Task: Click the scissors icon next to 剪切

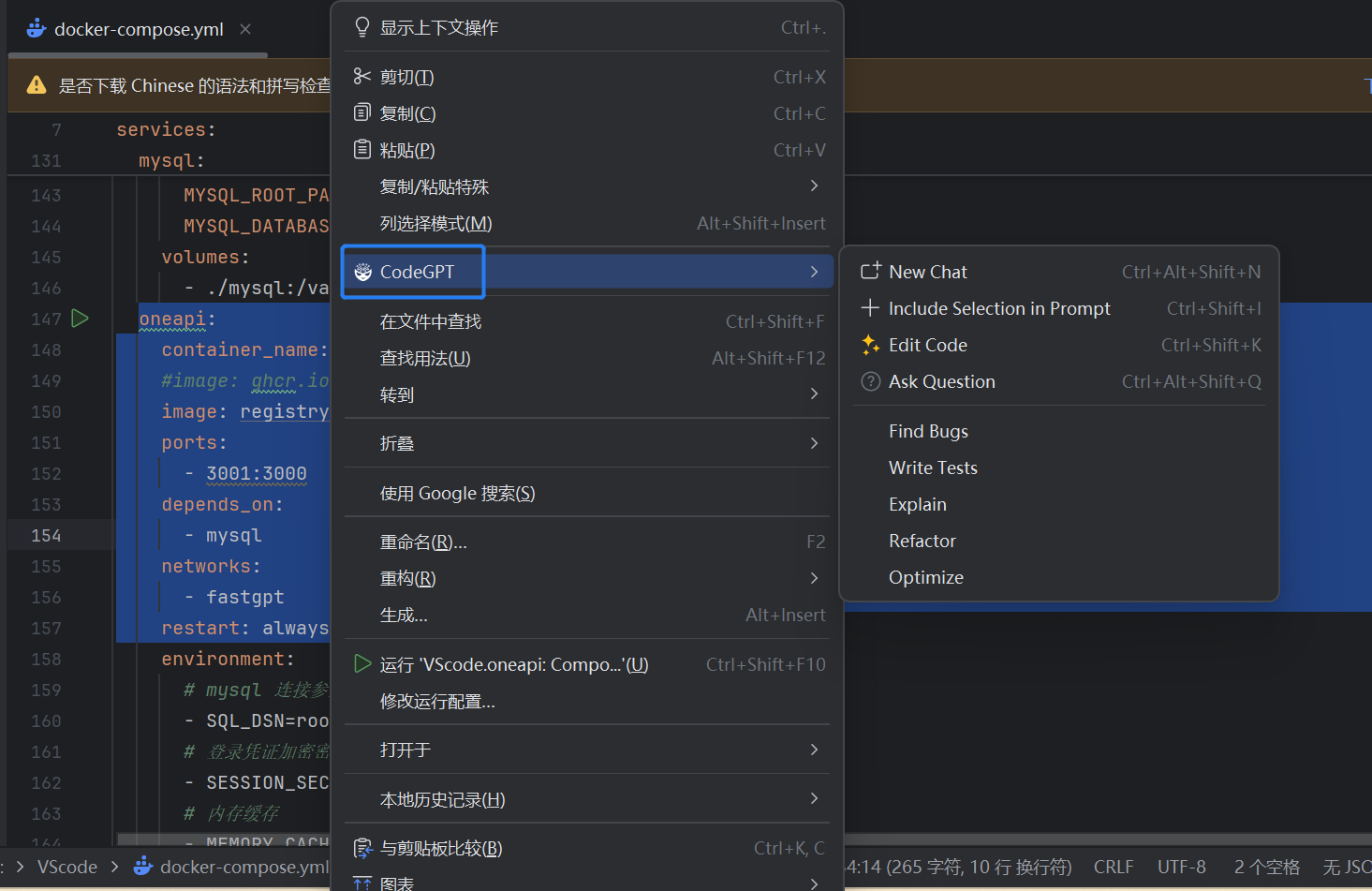Action: point(362,77)
